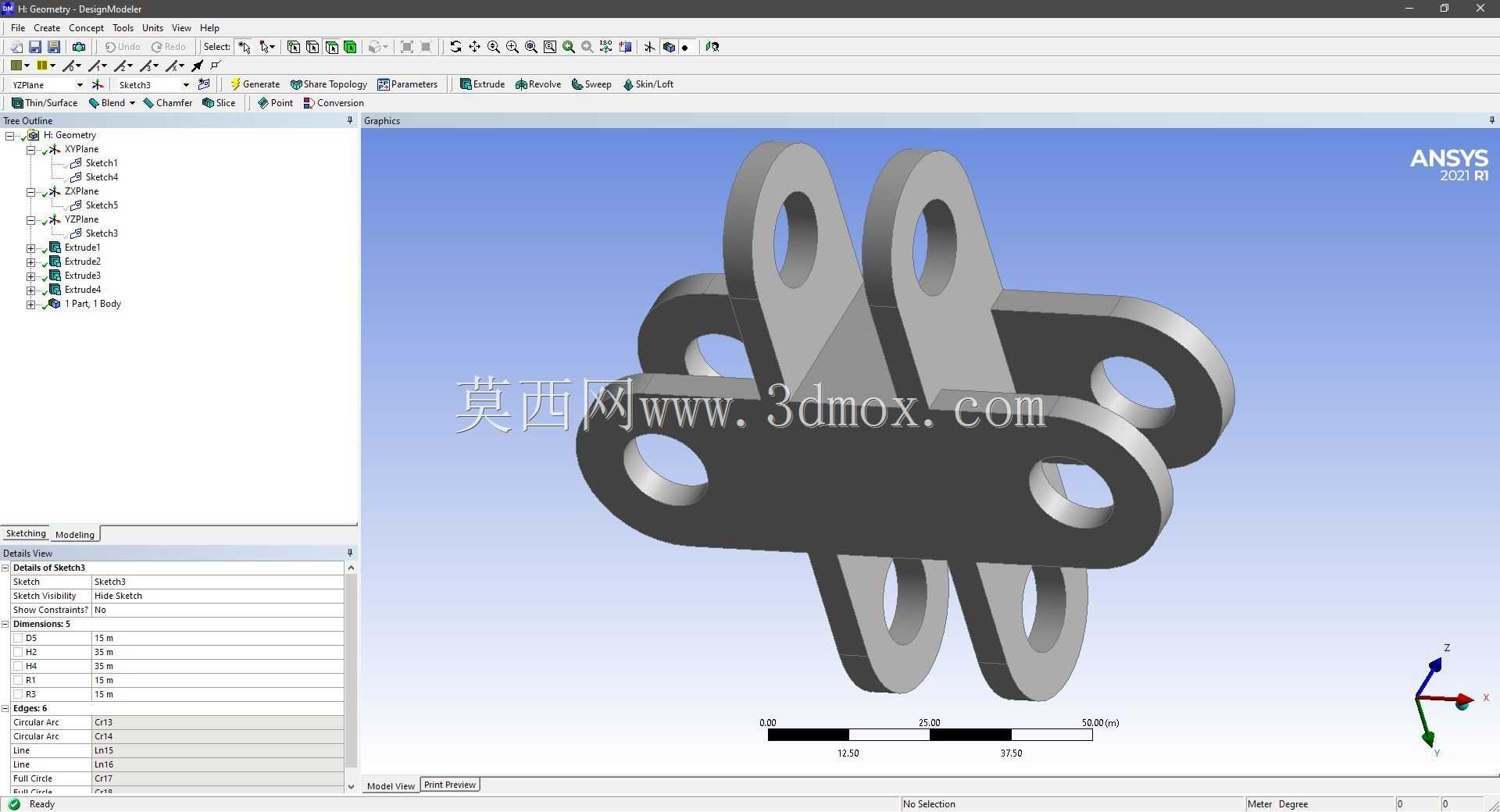Click the H2 value field 35 m
Image resolution: width=1500 pixels, height=812 pixels.
coord(217,652)
